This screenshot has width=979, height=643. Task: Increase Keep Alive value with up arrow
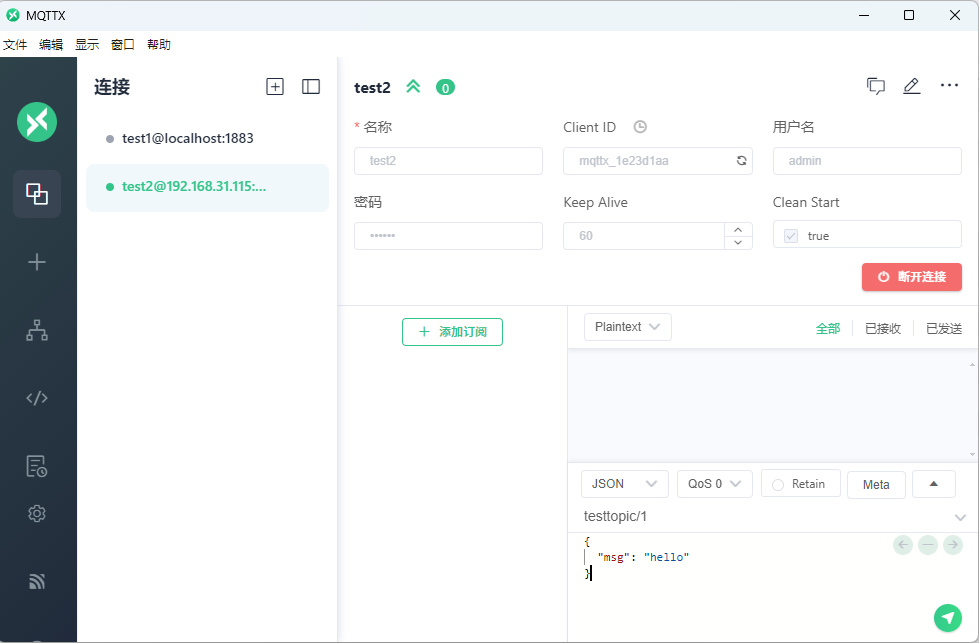737,229
